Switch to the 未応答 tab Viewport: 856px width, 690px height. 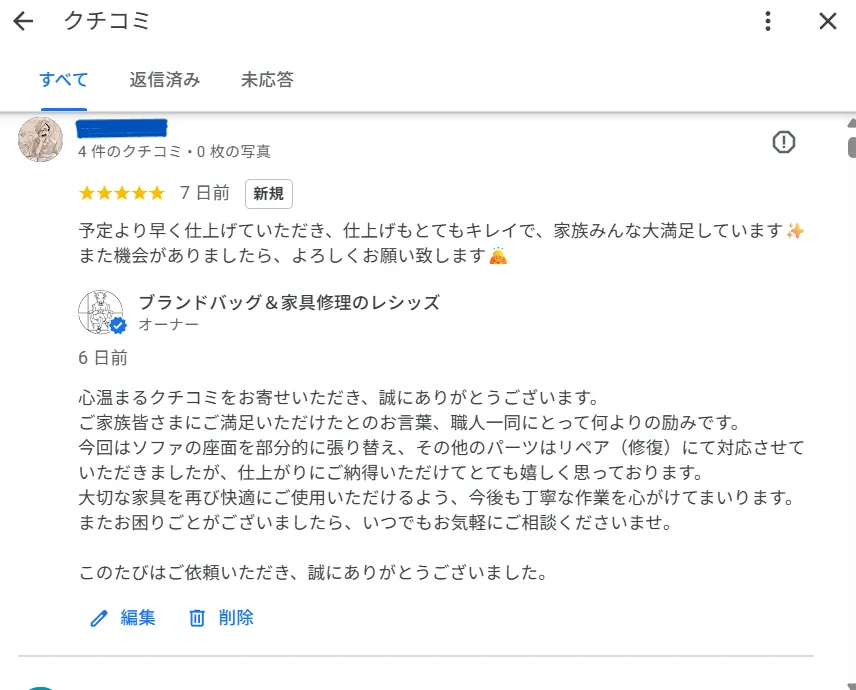point(266,80)
